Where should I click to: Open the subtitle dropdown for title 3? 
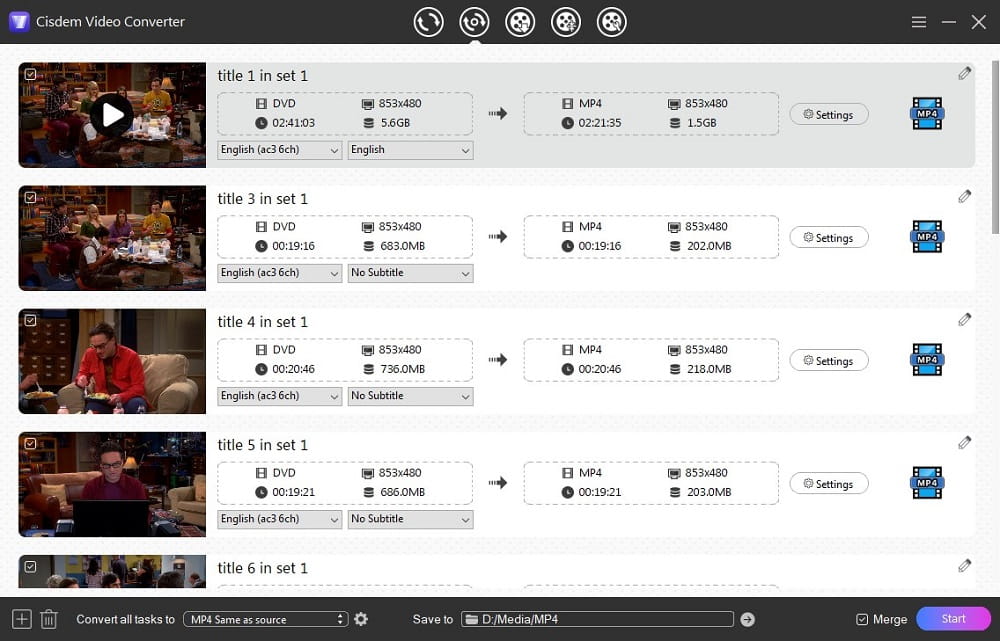pos(410,272)
